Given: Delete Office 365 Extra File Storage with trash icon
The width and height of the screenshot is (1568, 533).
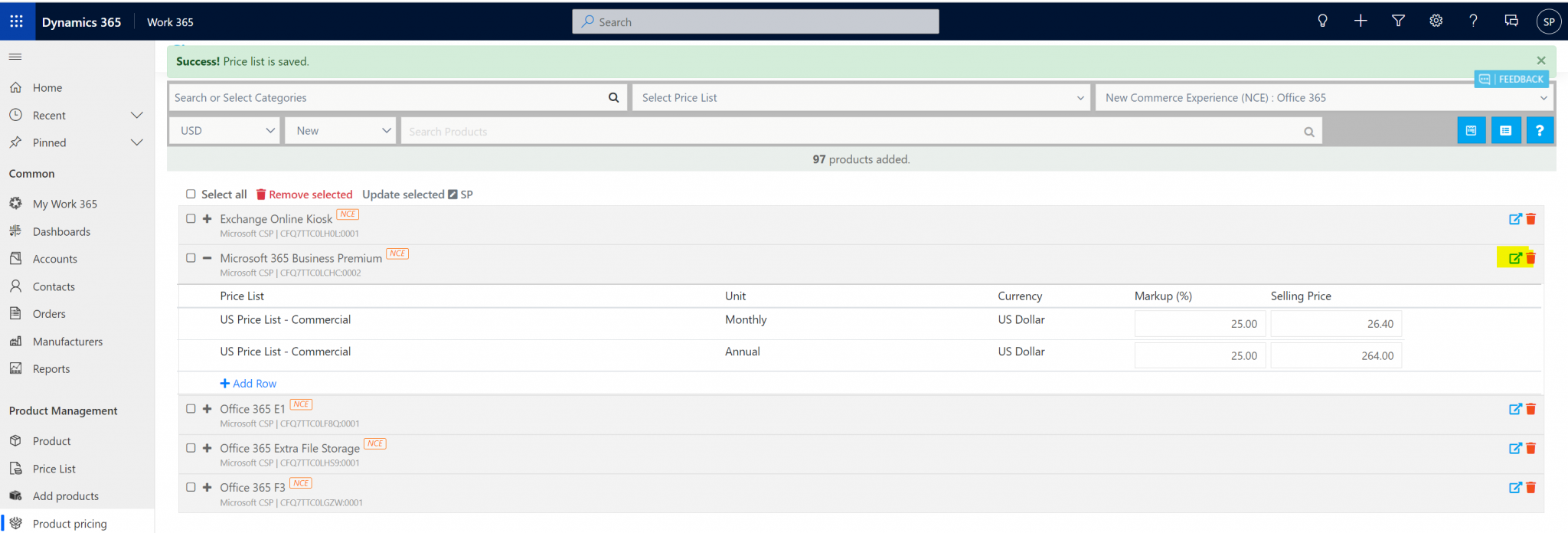Looking at the screenshot, I should pos(1530,448).
